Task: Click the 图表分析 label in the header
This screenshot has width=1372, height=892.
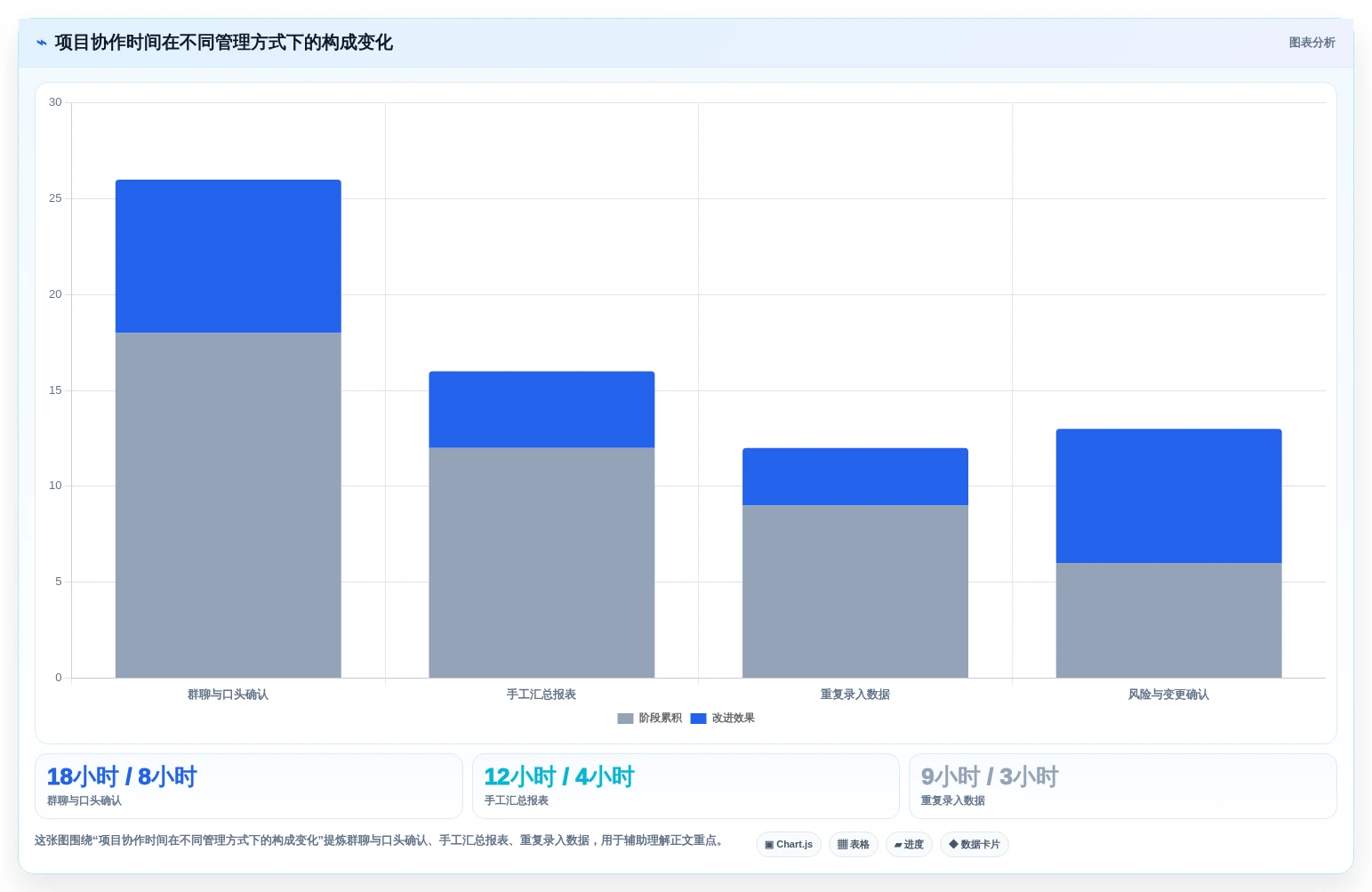Action: [1312, 43]
